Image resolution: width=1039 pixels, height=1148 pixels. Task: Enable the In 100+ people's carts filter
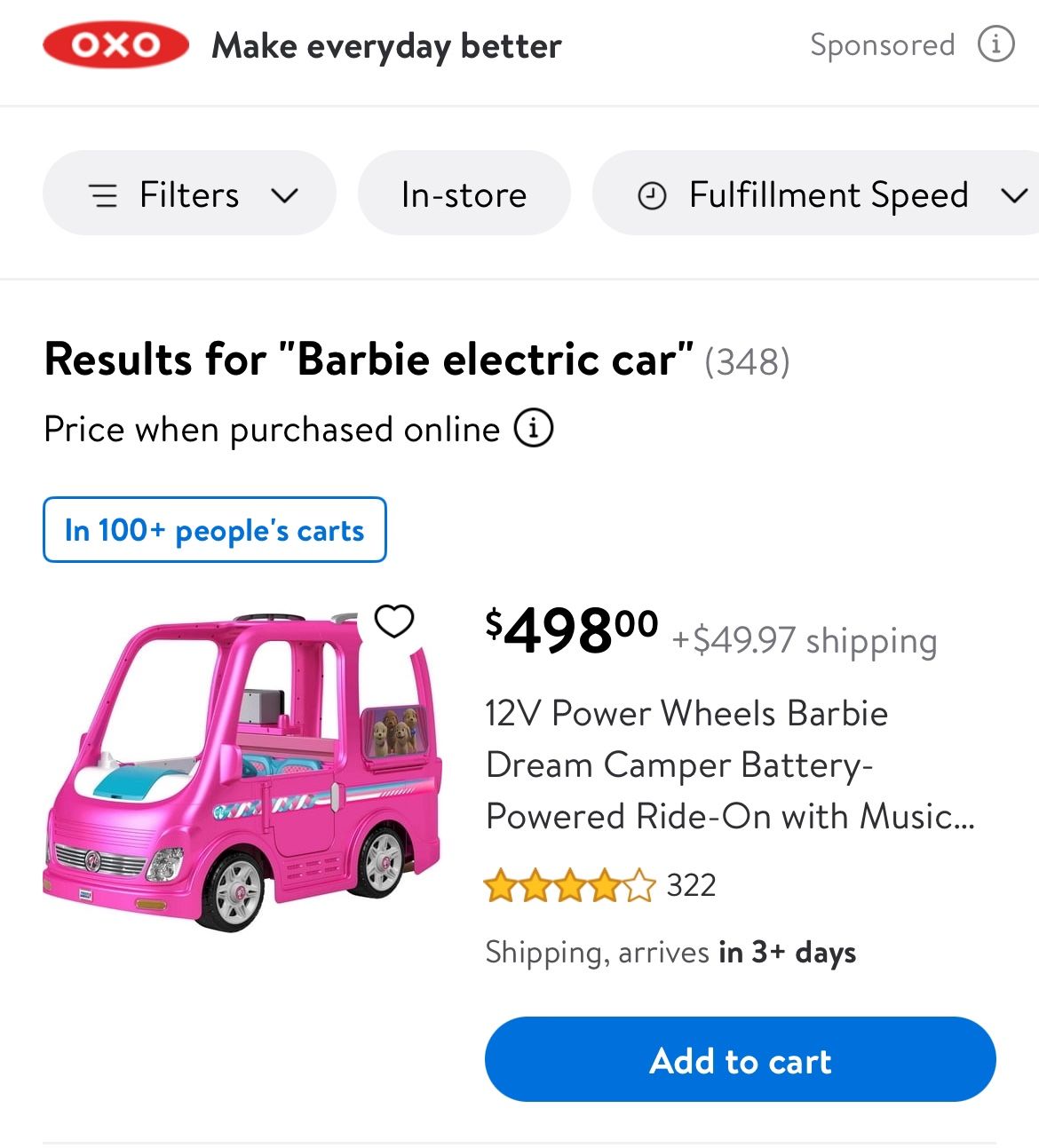[x=215, y=530]
